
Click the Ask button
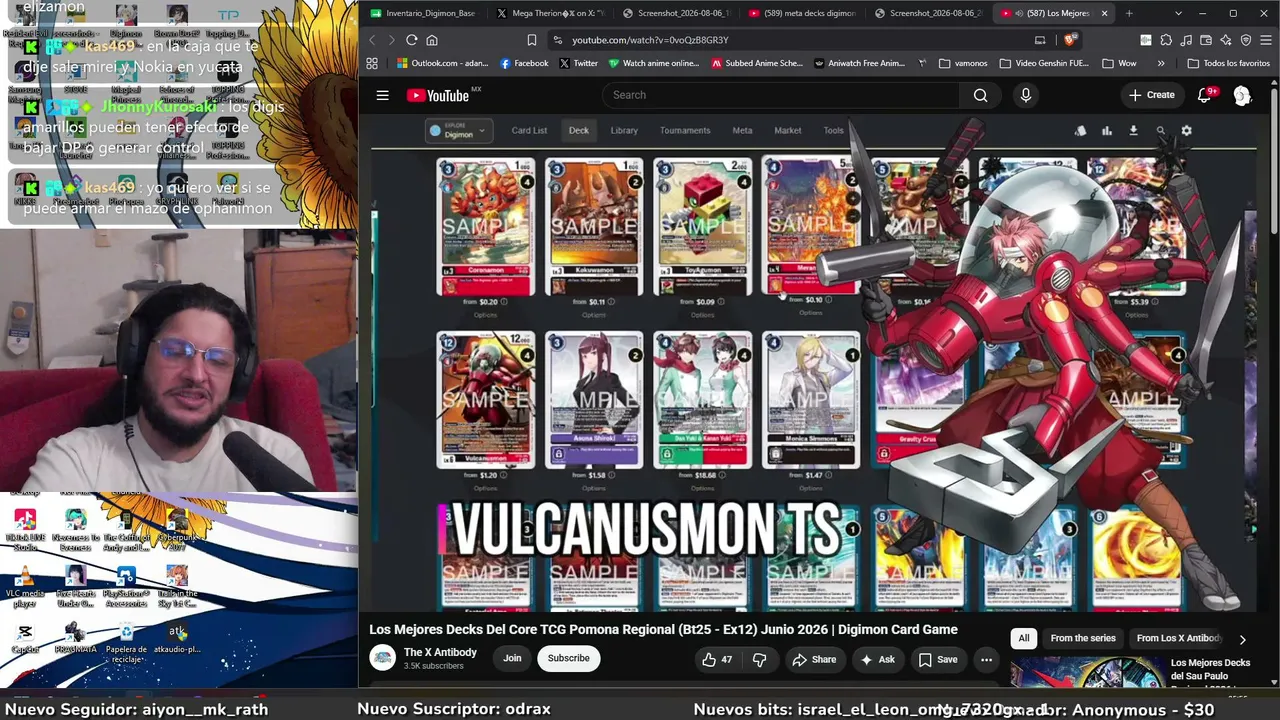coord(877,659)
